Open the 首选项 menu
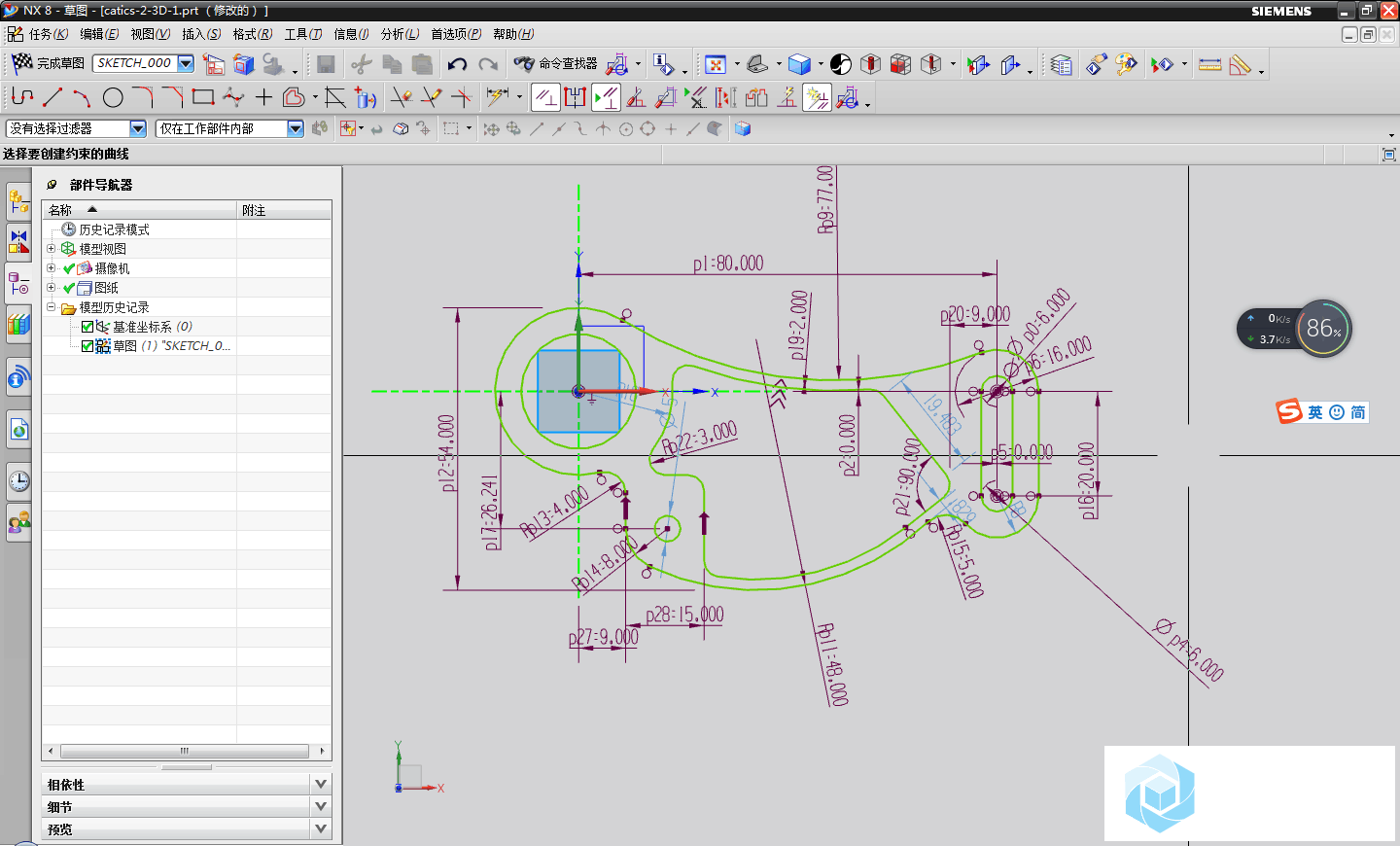1400x846 pixels. point(456,34)
